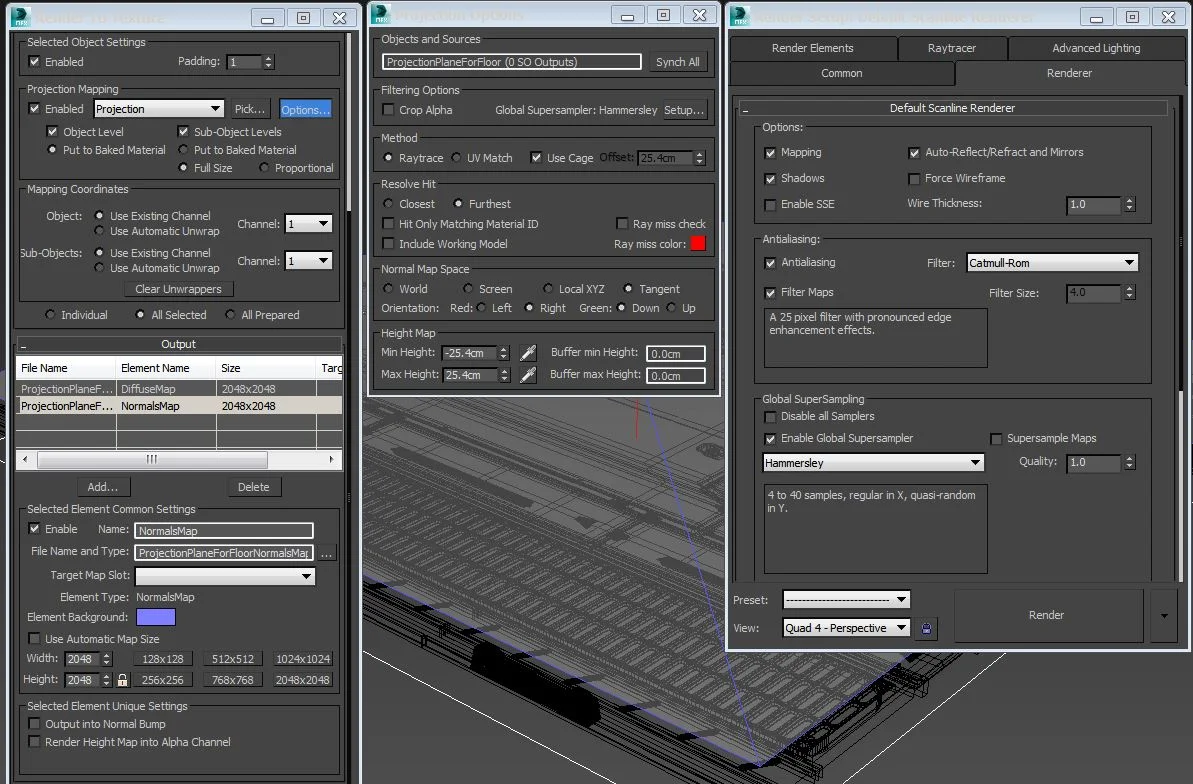Open Projection modifier dropdown
The height and width of the screenshot is (784, 1193).
tap(159, 109)
